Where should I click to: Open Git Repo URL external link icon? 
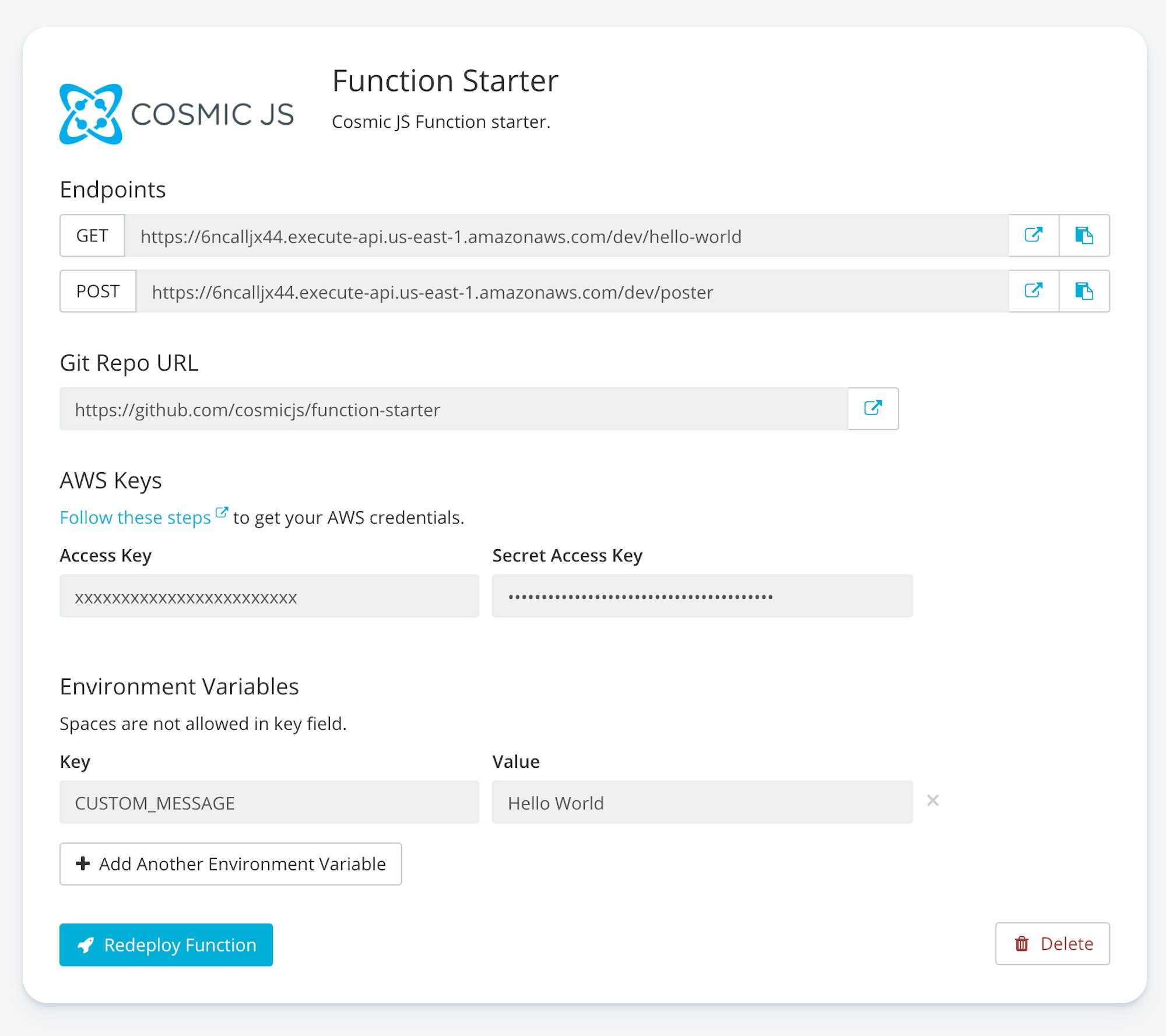click(873, 409)
